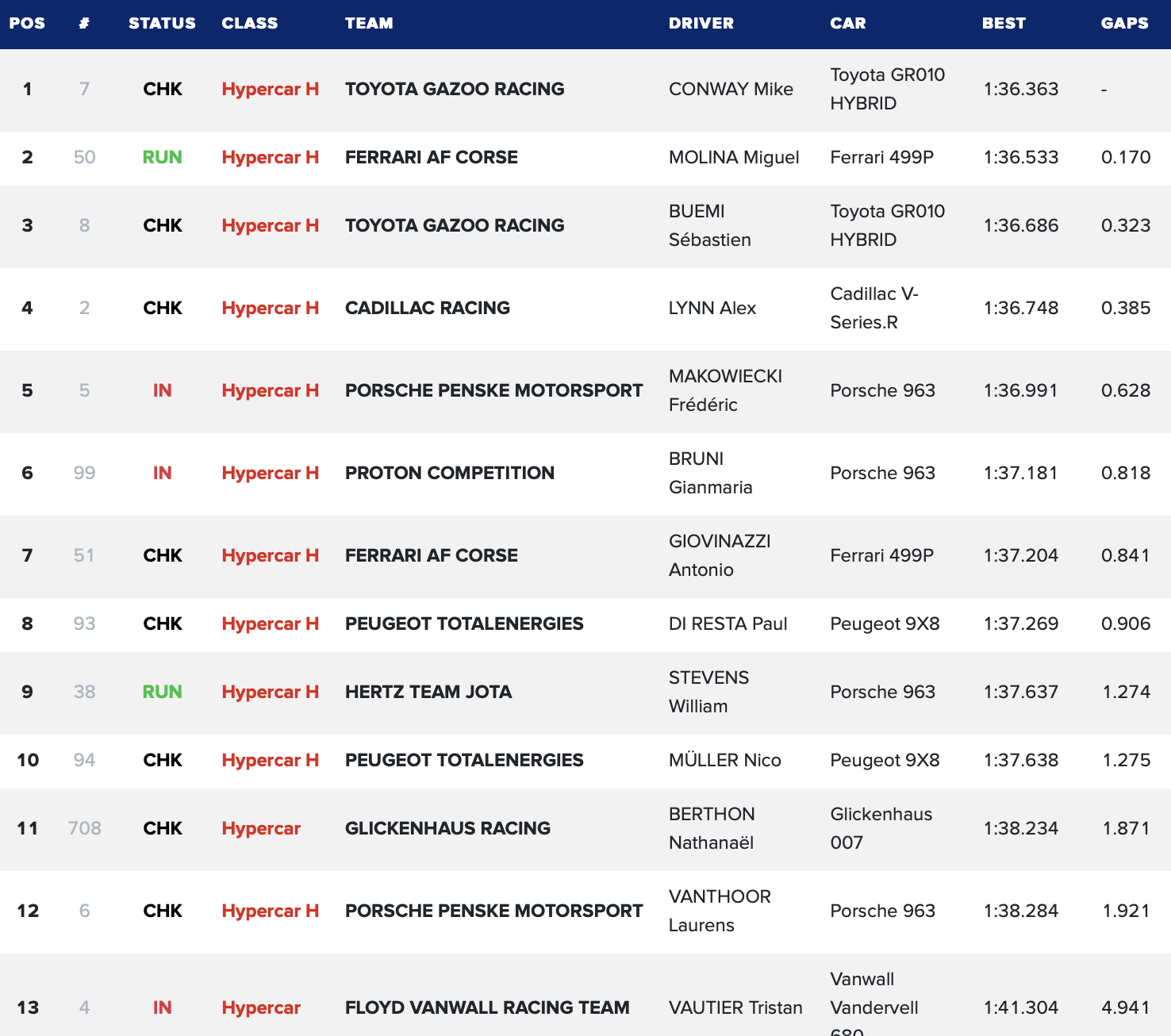This screenshot has height=1036, width=1171.
Task: Click best time 1:36.991
Action: (1021, 390)
